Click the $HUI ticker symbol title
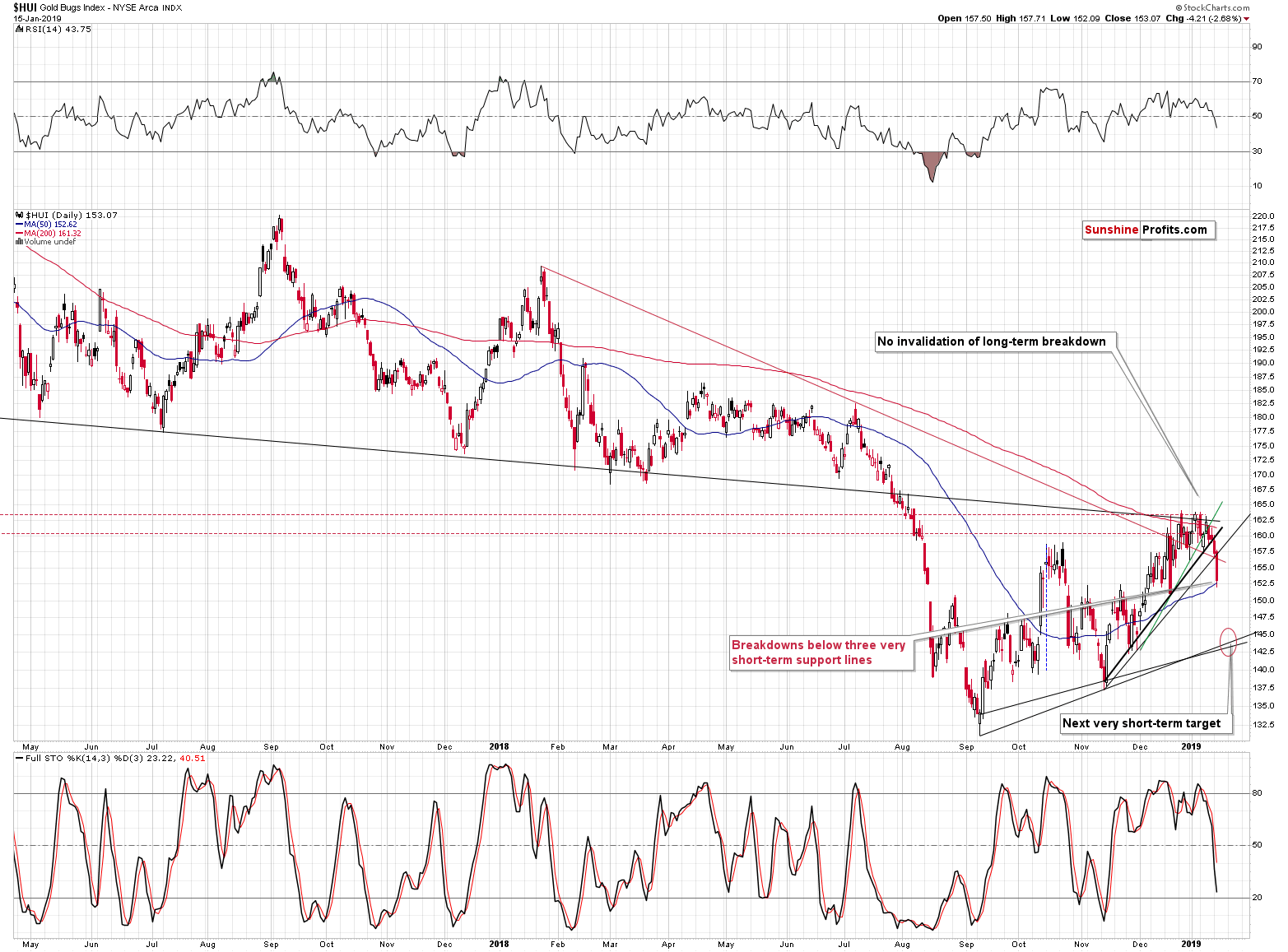1288x952 pixels. (x=25, y=7)
